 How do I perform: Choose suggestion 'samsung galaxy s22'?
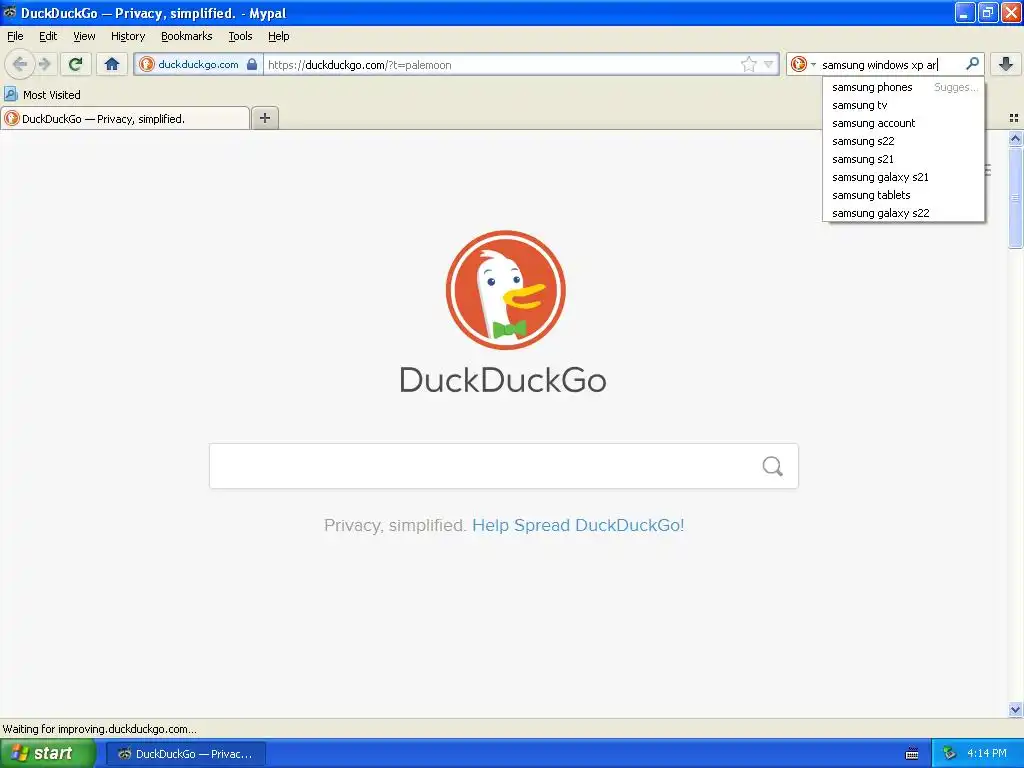903,213
